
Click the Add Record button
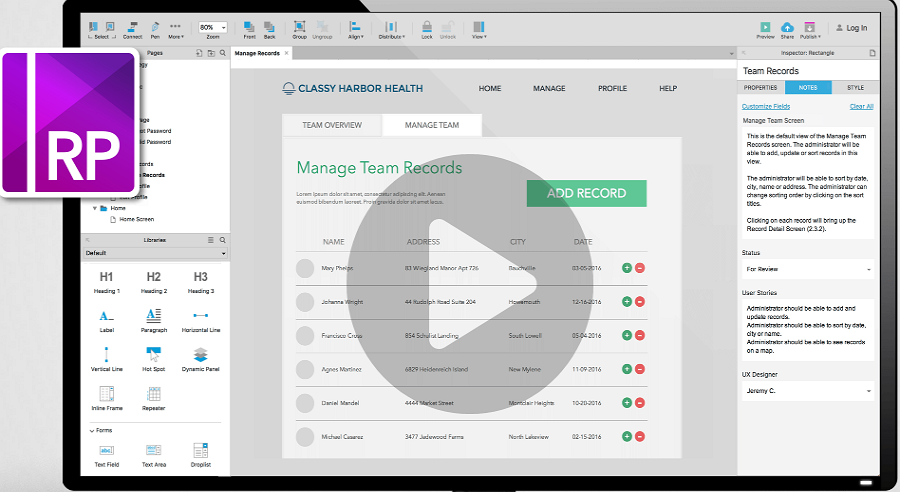click(x=587, y=193)
